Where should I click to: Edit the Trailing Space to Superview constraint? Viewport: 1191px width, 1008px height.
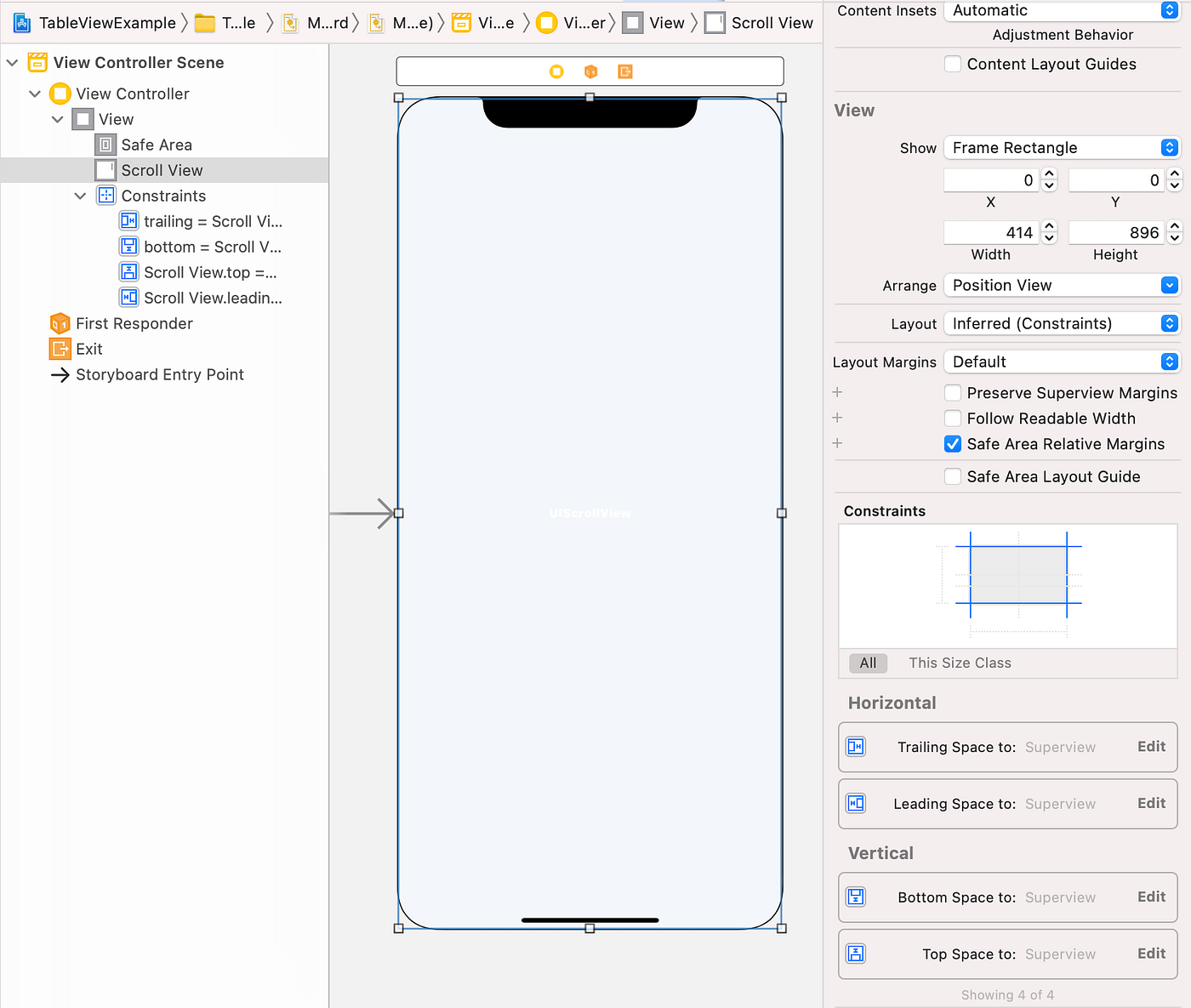click(x=1151, y=746)
